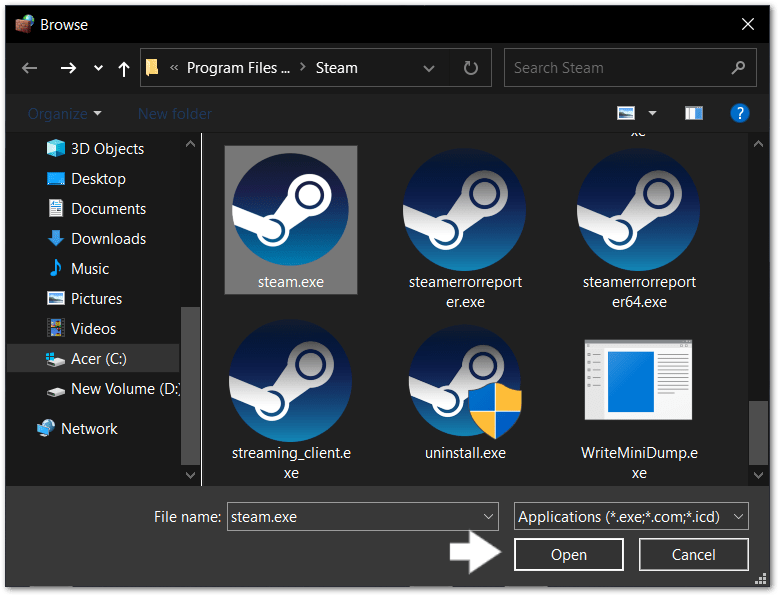
Task: Click the search magnifier icon
Action: pyautogui.click(x=738, y=67)
